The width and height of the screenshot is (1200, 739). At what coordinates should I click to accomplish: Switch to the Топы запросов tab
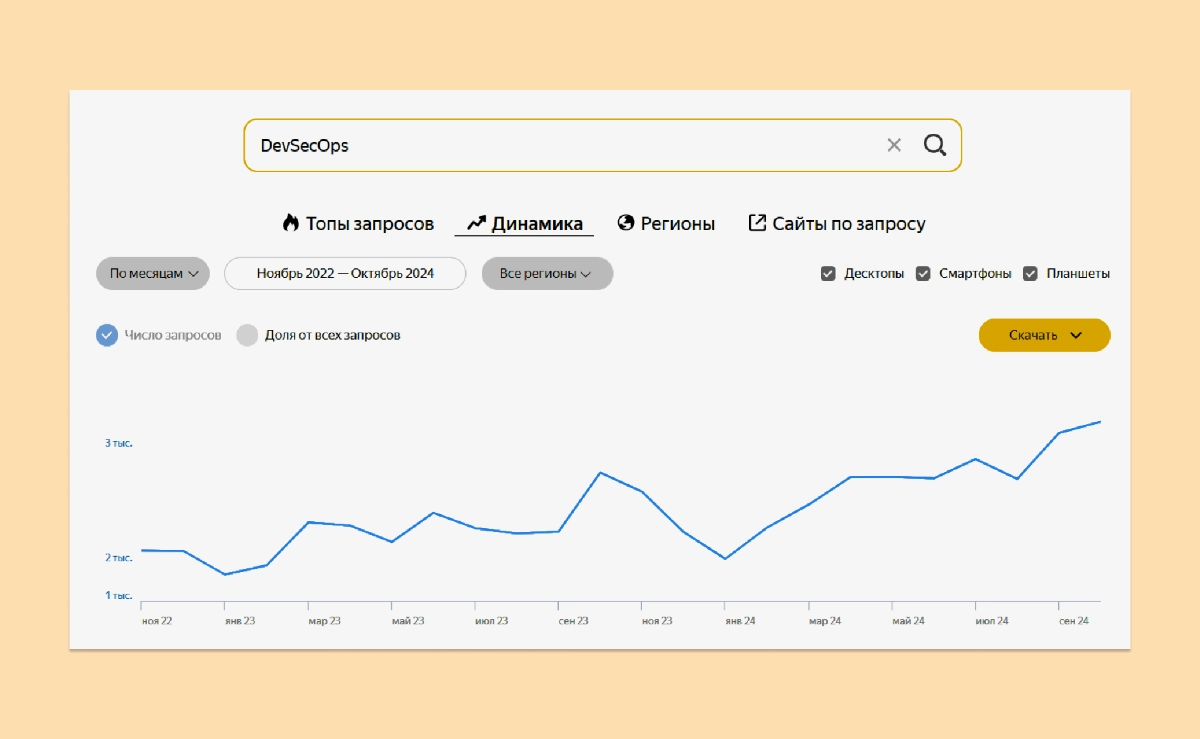click(369, 224)
